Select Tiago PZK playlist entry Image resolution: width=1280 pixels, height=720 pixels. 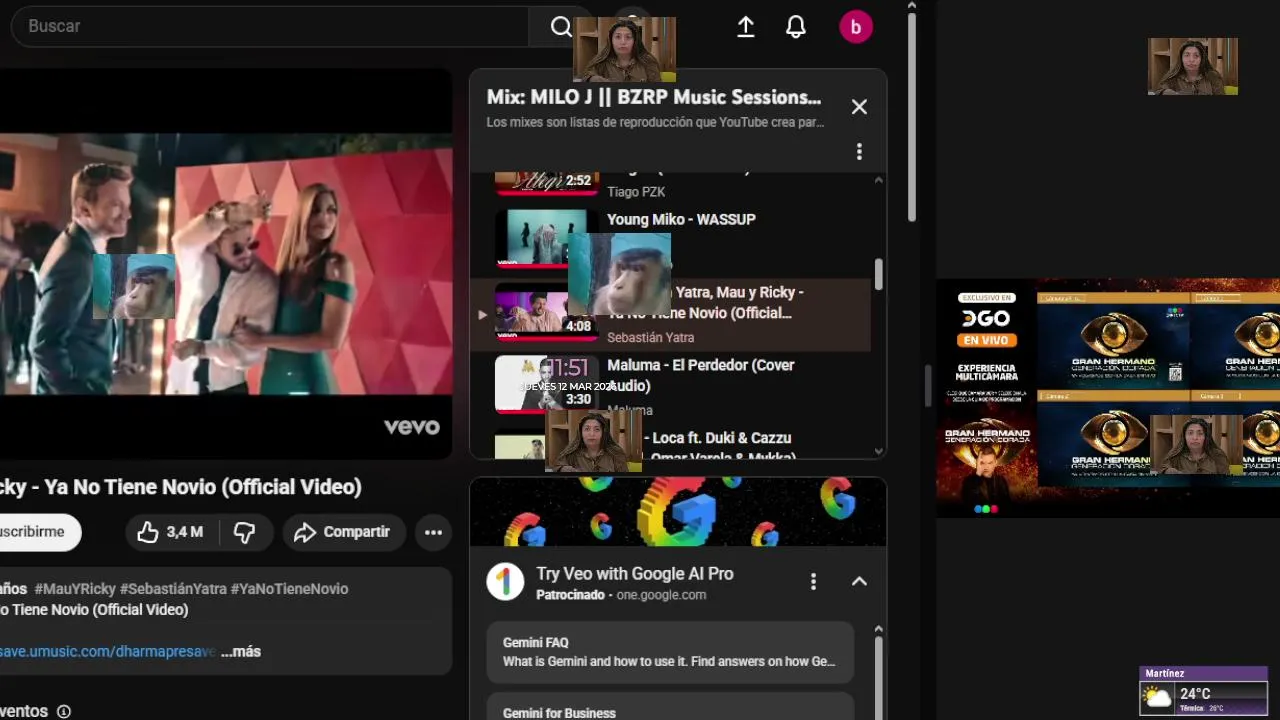(x=636, y=192)
